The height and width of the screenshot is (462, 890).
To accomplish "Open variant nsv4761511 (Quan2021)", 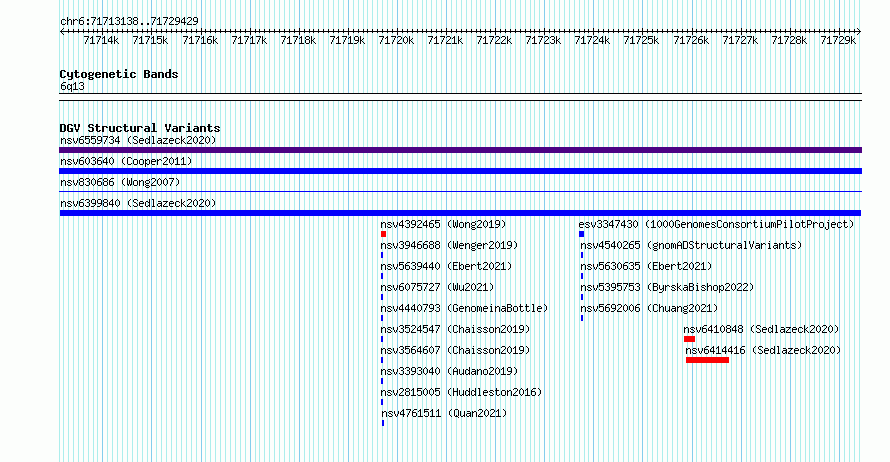I will (444, 413).
